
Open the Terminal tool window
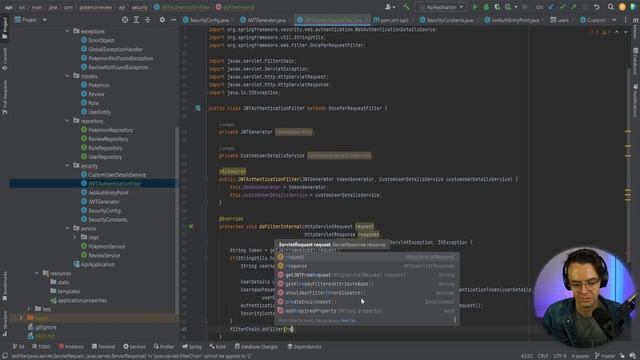tap(103, 347)
